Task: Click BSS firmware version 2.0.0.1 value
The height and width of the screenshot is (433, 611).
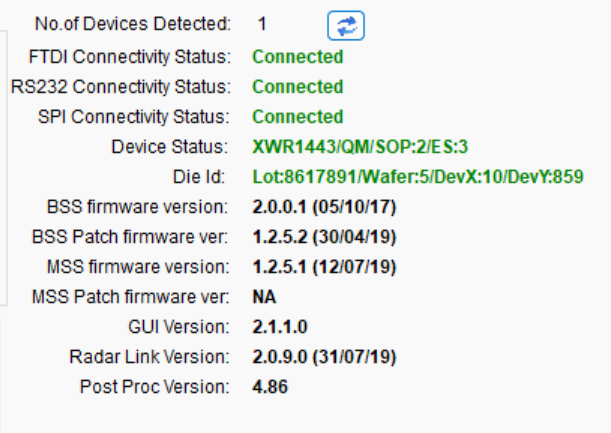Action: click(324, 207)
